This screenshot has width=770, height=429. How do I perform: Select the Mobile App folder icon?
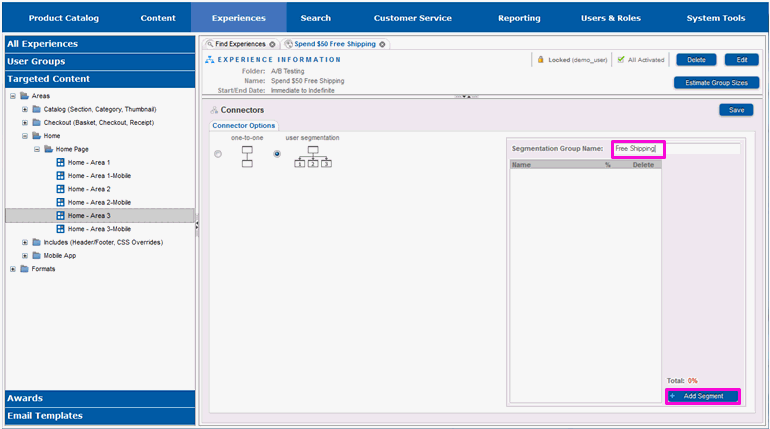pos(36,255)
